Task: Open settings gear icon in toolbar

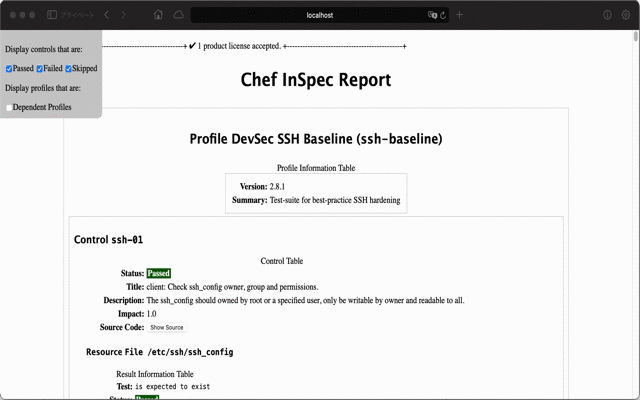Action: click(626, 15)
